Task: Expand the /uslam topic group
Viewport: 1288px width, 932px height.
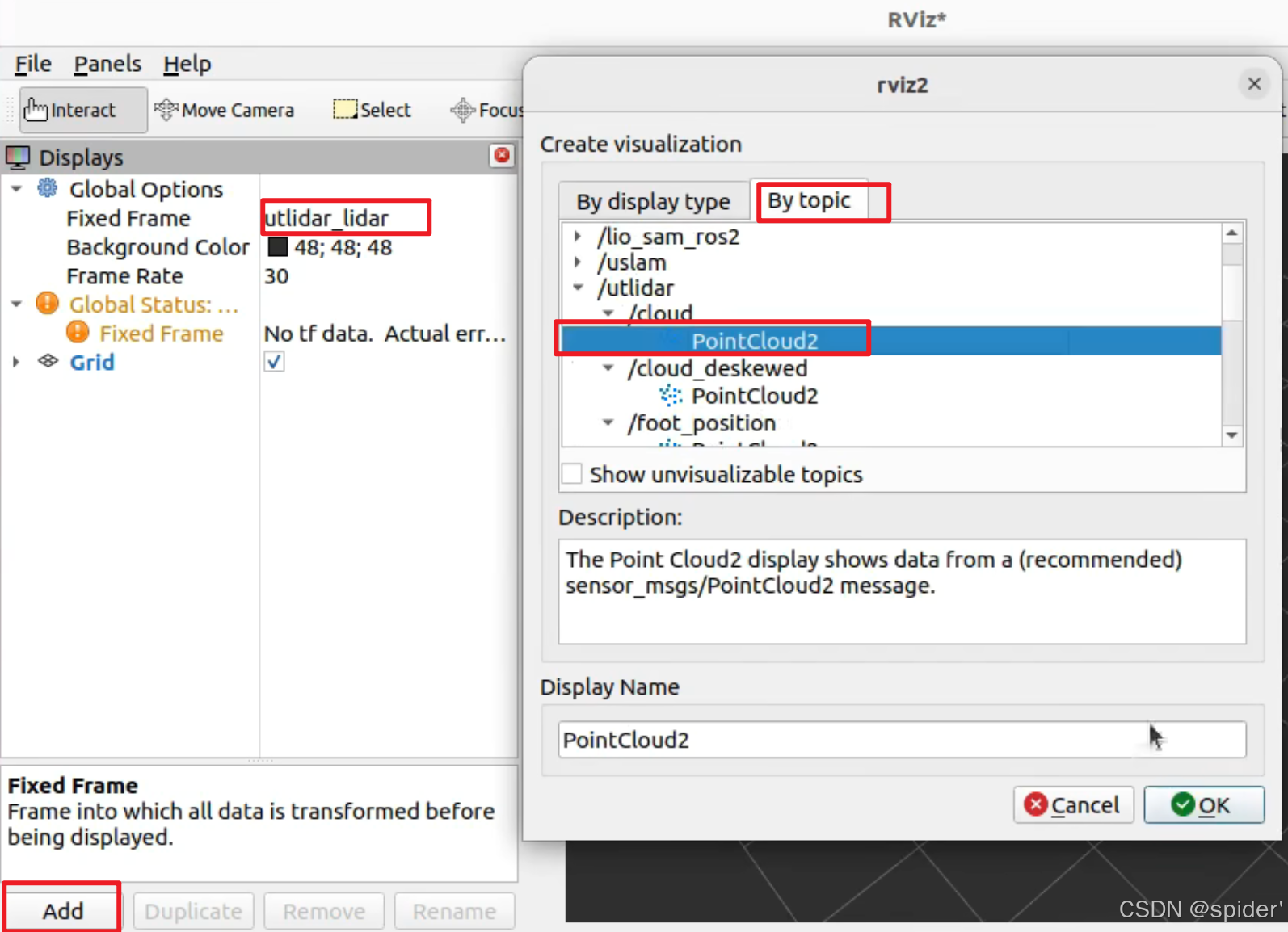Action: coord(578,262)
